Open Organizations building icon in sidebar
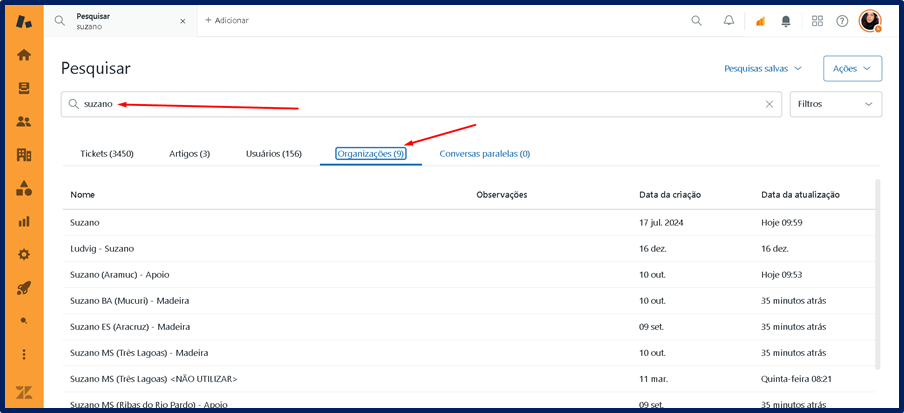 (x=24, y=155)
